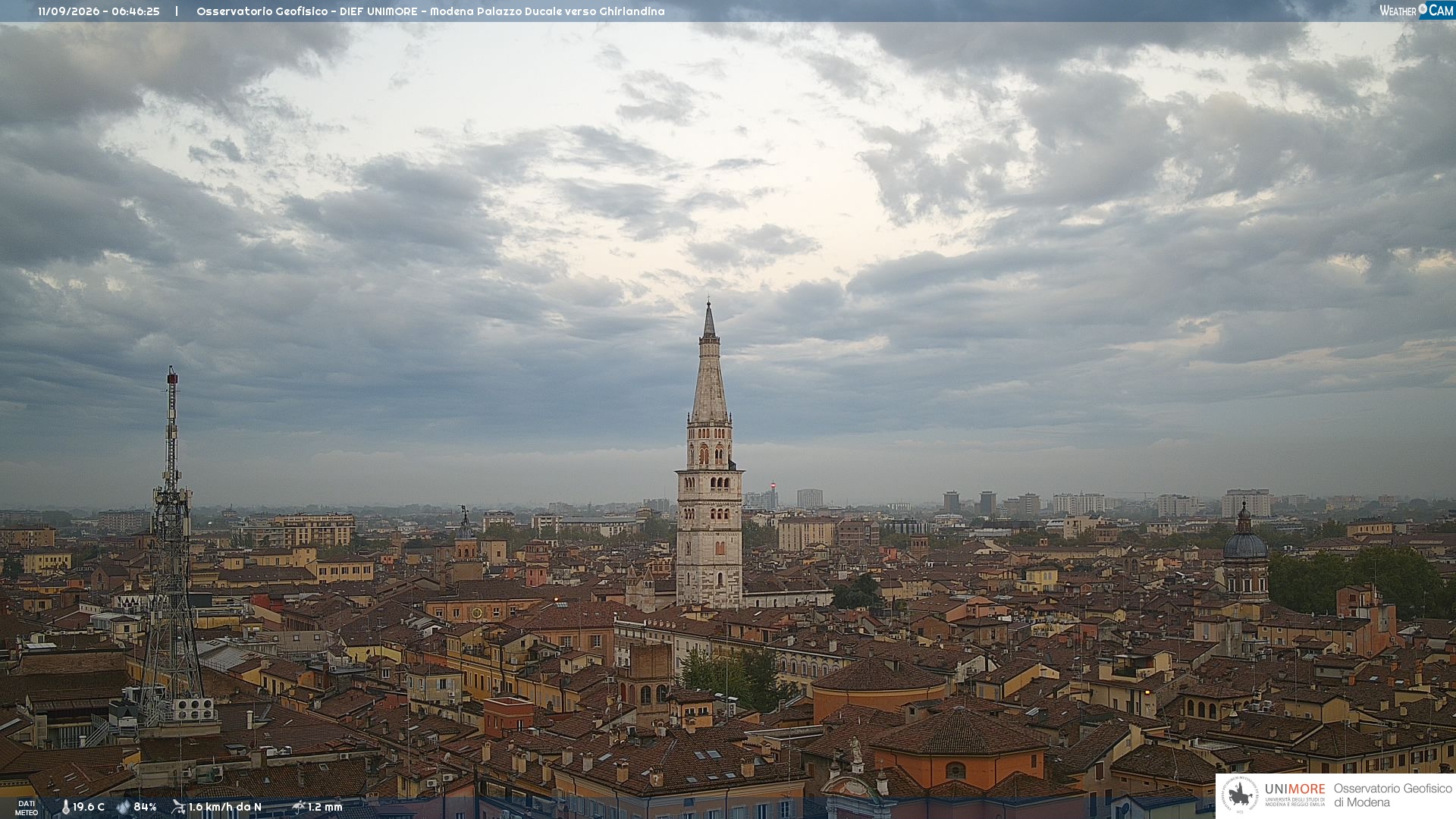Click the UNIMORE university crest emblem
Screen dimensions: 1456x819
click(1240, 795)
